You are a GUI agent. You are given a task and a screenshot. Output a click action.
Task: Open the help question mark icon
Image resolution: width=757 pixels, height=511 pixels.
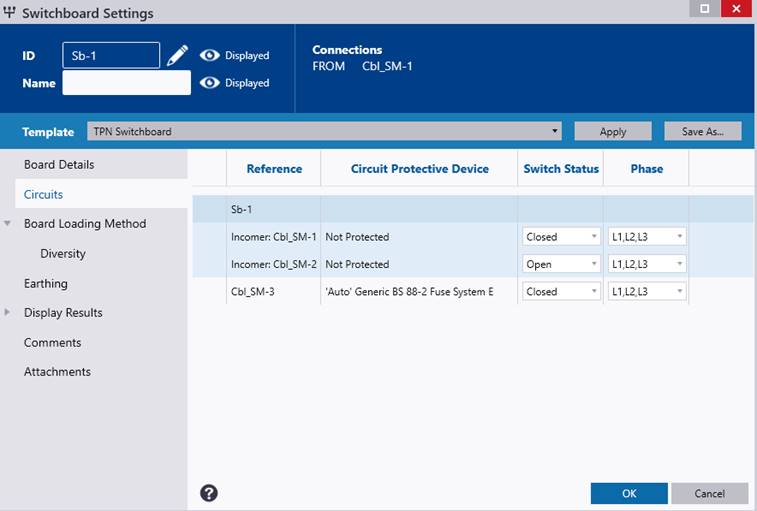point(209,493)
